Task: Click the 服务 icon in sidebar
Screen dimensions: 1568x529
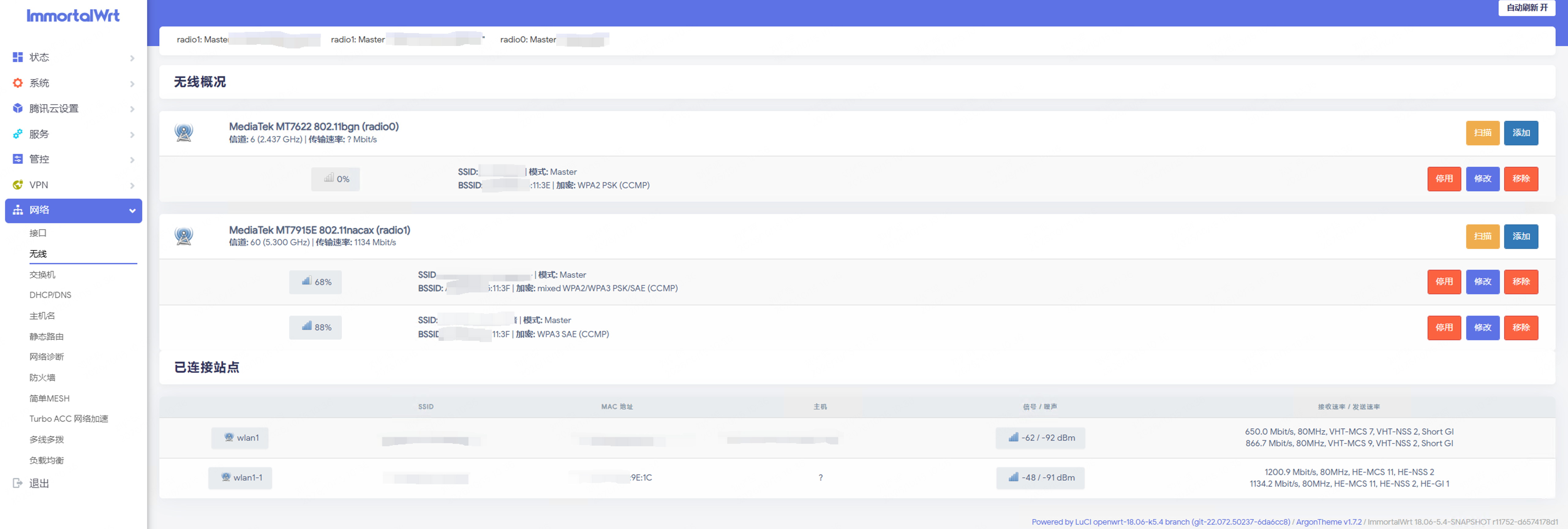Action: pos(18,134)
